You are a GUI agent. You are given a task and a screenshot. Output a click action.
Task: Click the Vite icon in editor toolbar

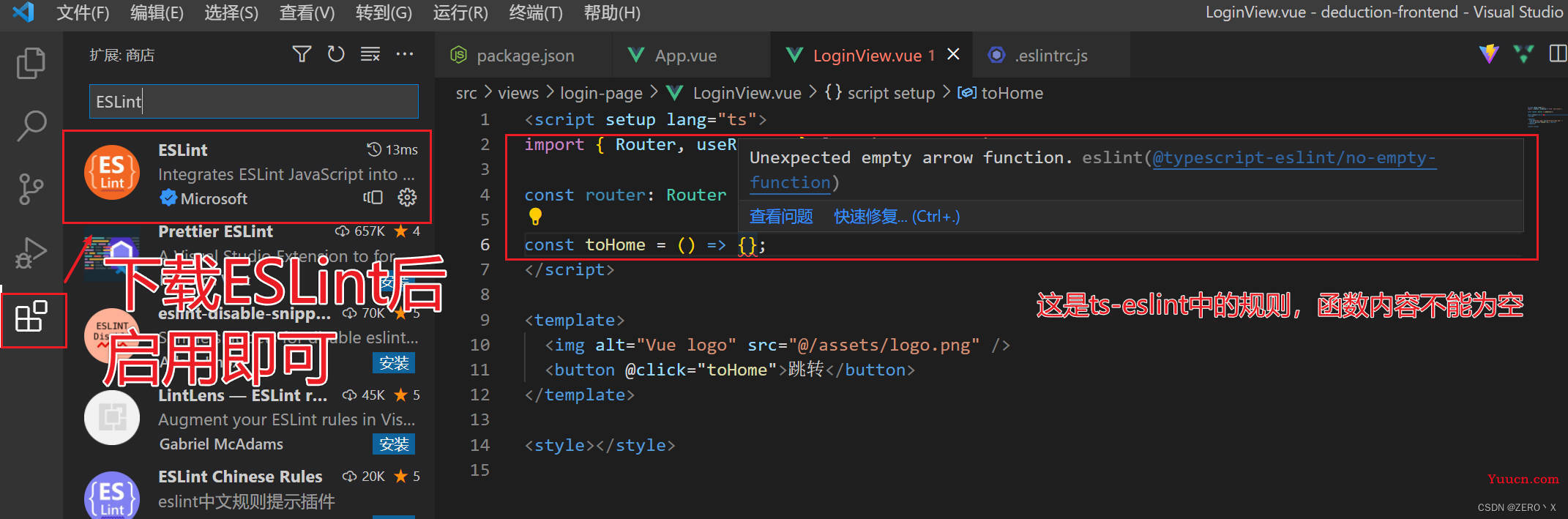click(x=1489, y=54)
